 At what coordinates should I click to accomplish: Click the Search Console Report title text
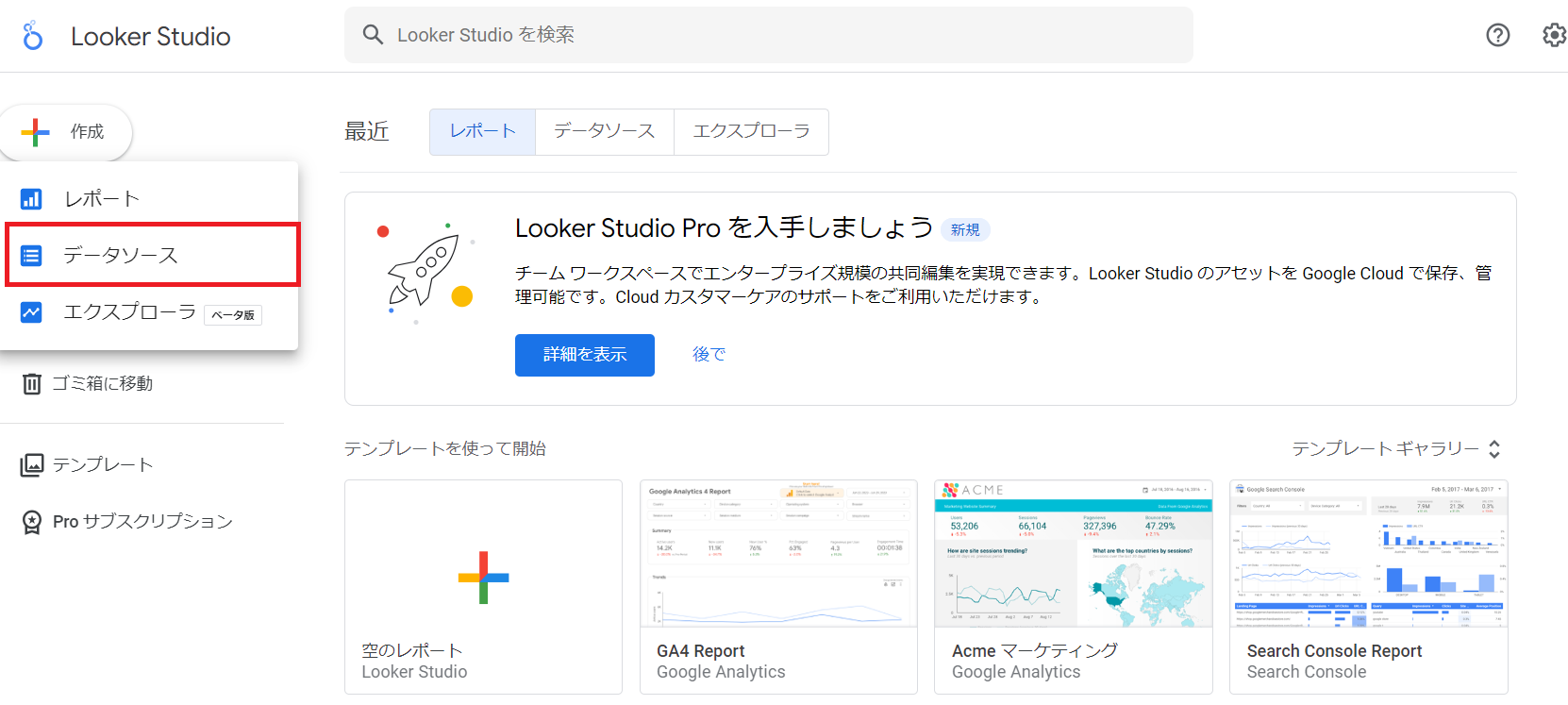[x=1334, y=651]
